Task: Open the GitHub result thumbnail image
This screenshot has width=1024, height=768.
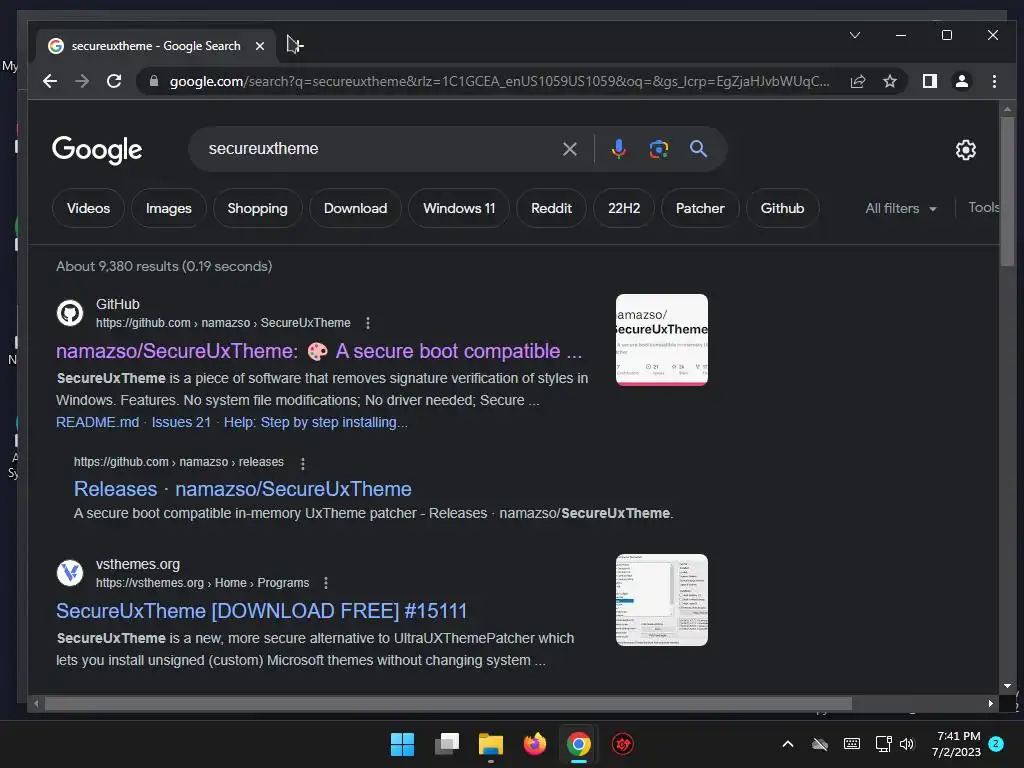Action: point(662,340)
